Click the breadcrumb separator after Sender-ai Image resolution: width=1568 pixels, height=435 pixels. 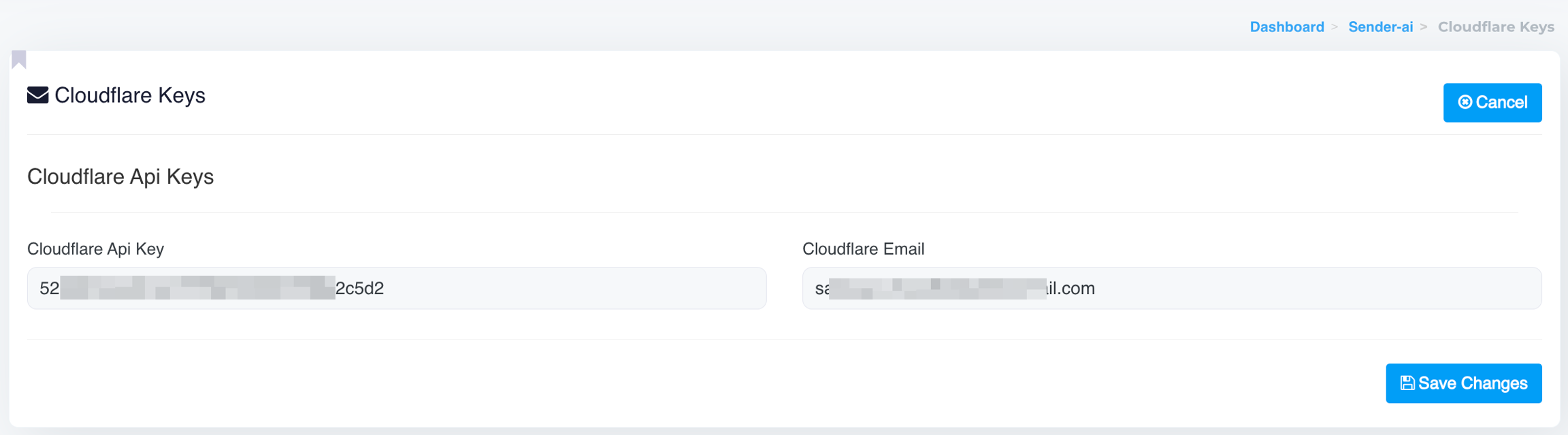(x=1424, y=27)
